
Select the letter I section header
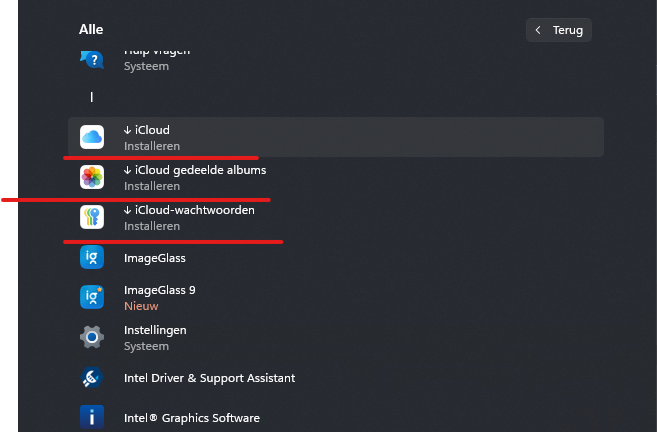pyautogui.click(x=91, y=97)
